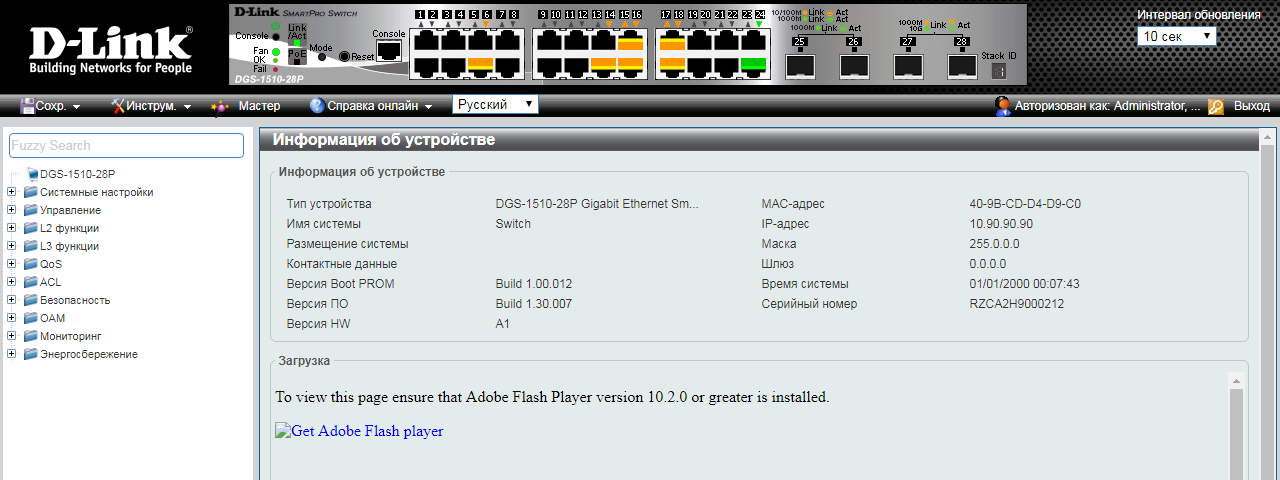Expand the Энергосбережение tree node
Image resolution: width=1280 pixels, height=480 pixels.
[x=11, y=354]
